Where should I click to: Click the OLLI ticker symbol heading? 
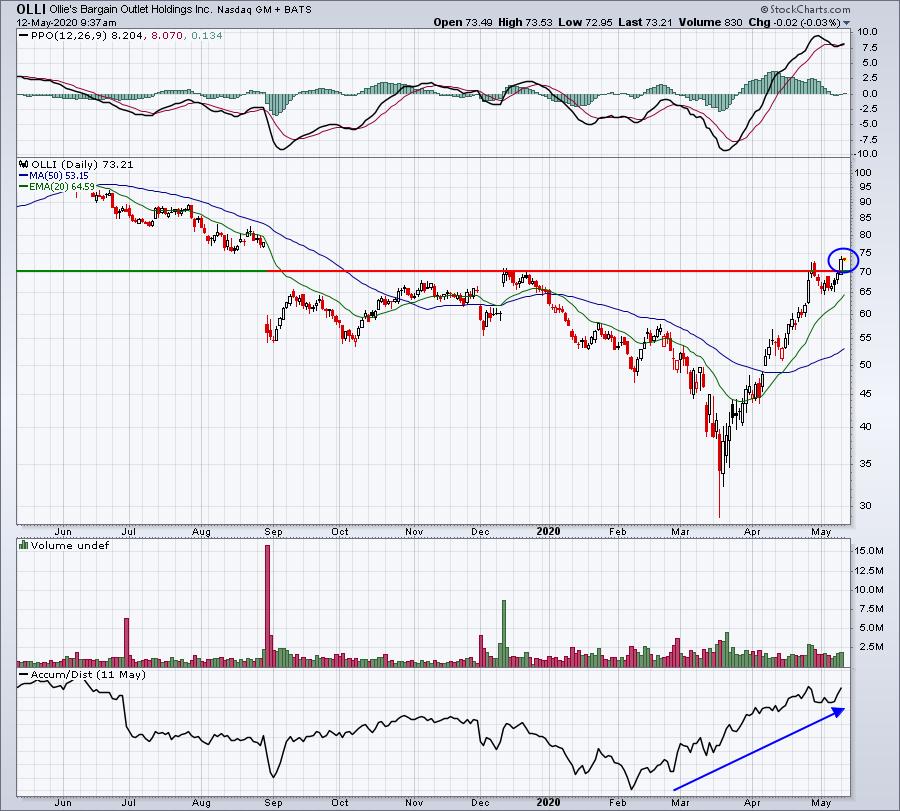pyautogui.click(x=22, y=9)
